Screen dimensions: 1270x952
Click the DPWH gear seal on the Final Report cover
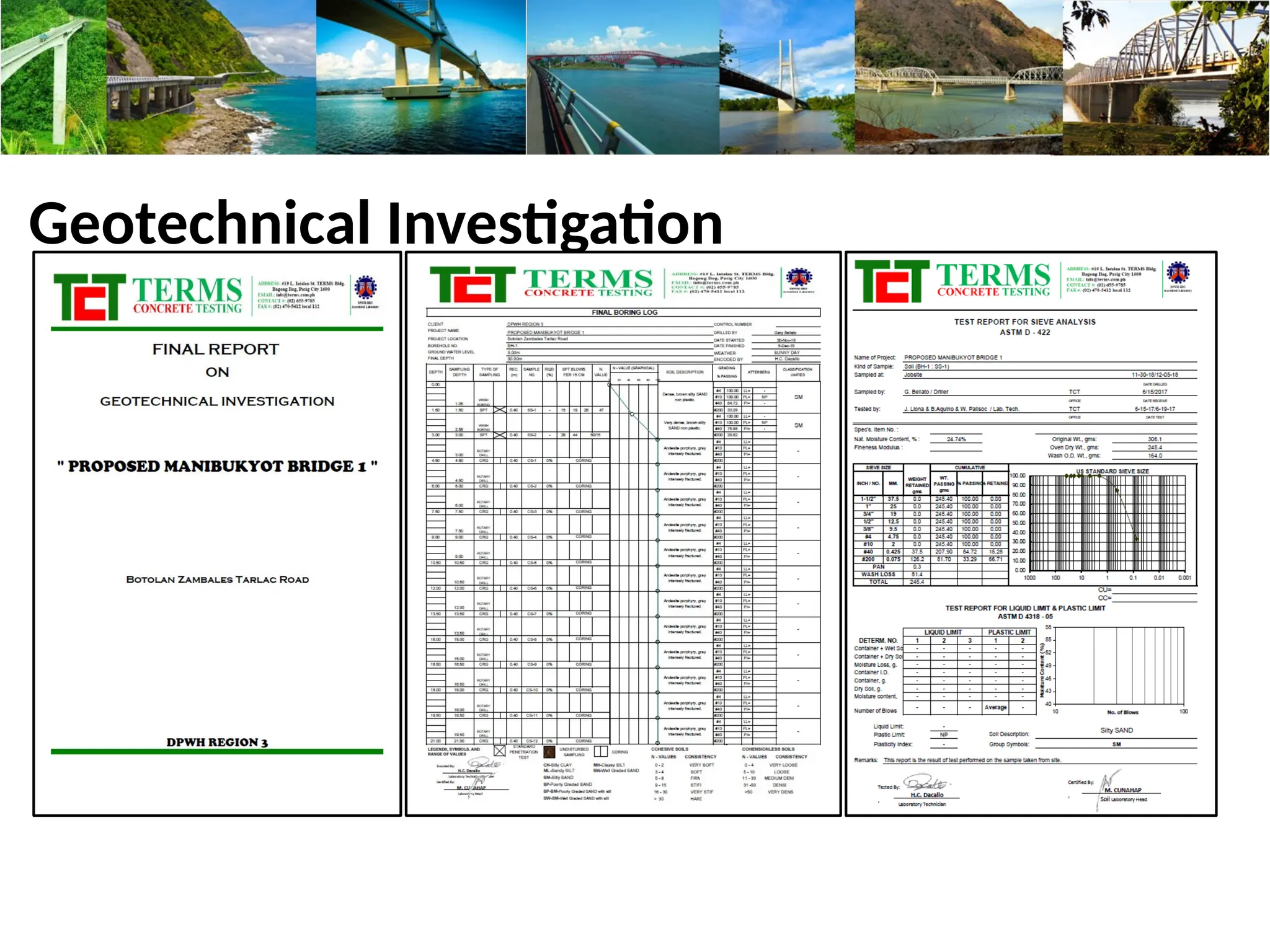click(365, 289)
